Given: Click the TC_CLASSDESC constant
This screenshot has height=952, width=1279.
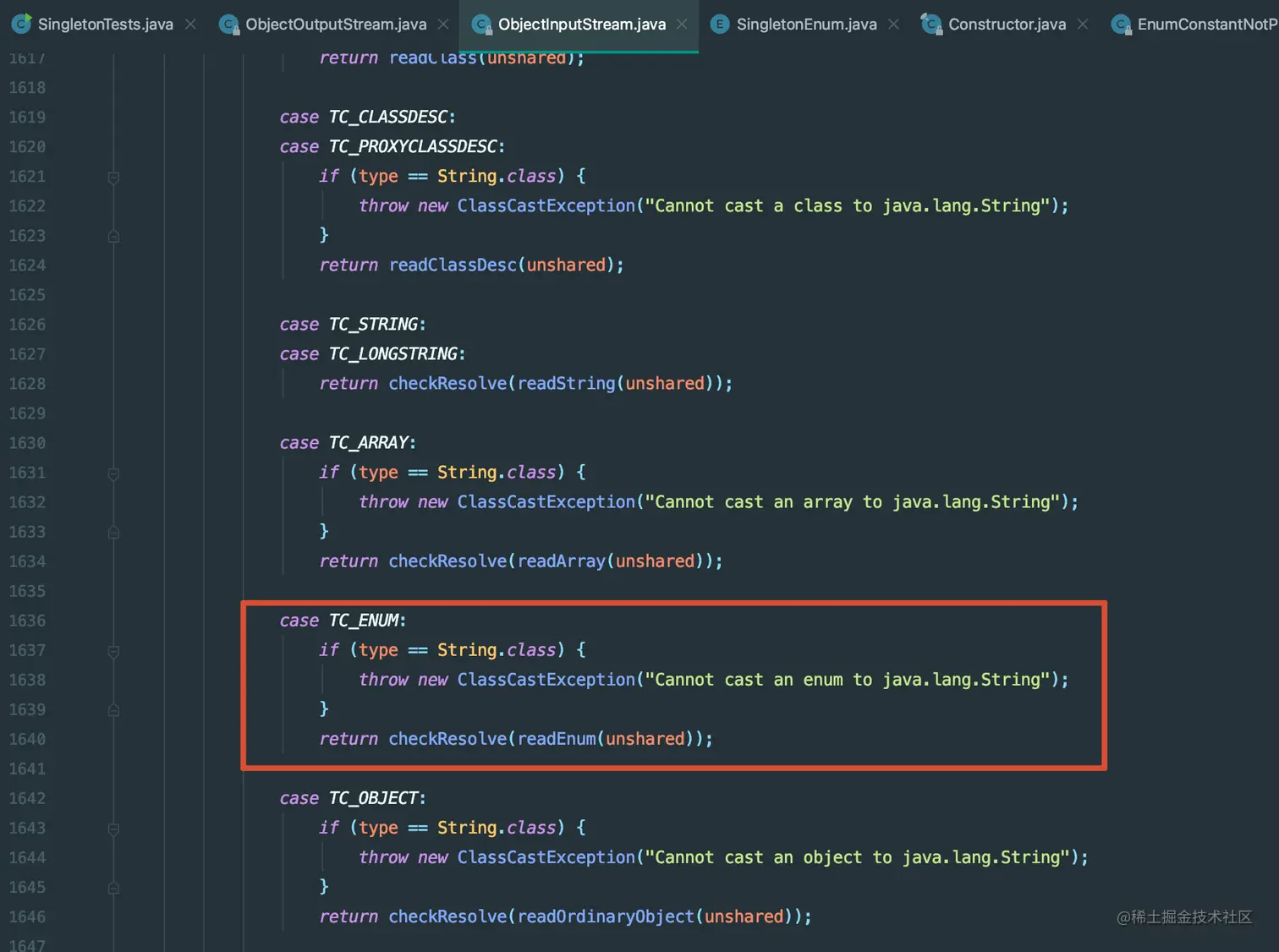Looking at the screenshot, I should pos(388,117).
